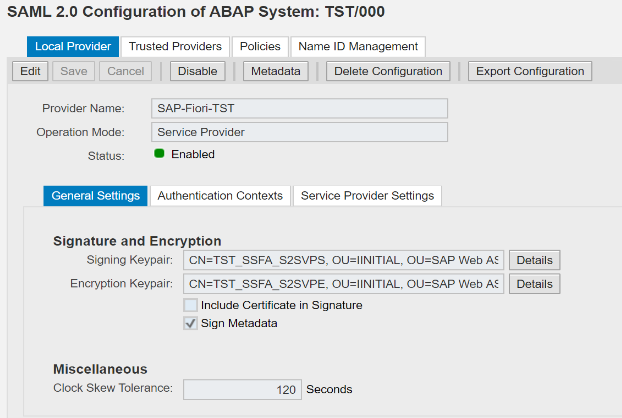The height and width of the screenshot is (418, 622).
Task: Click the Disable button
Action: 198,71
